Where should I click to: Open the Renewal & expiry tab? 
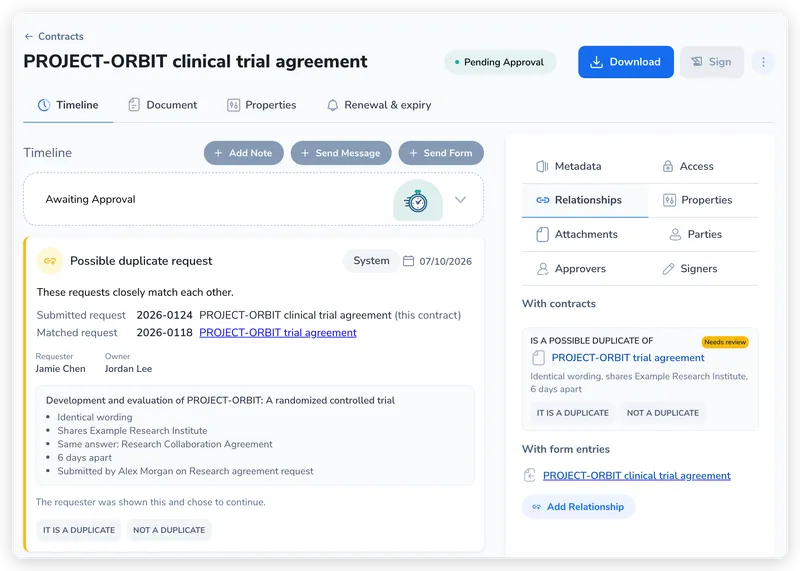coord(379,105)
